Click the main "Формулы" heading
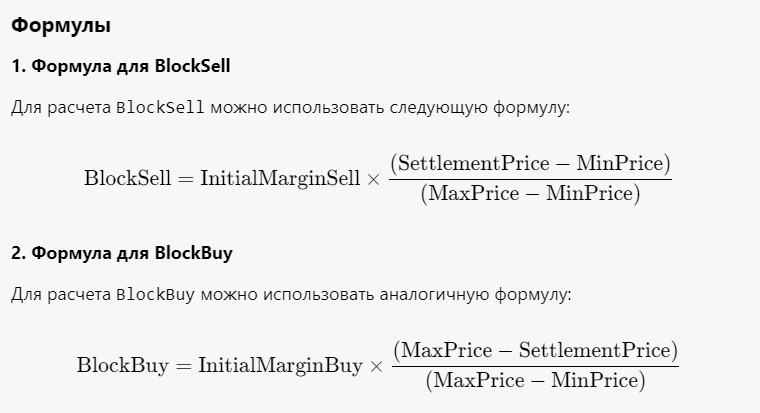Screen dimensions: 760x413 [x=61, y=26]
